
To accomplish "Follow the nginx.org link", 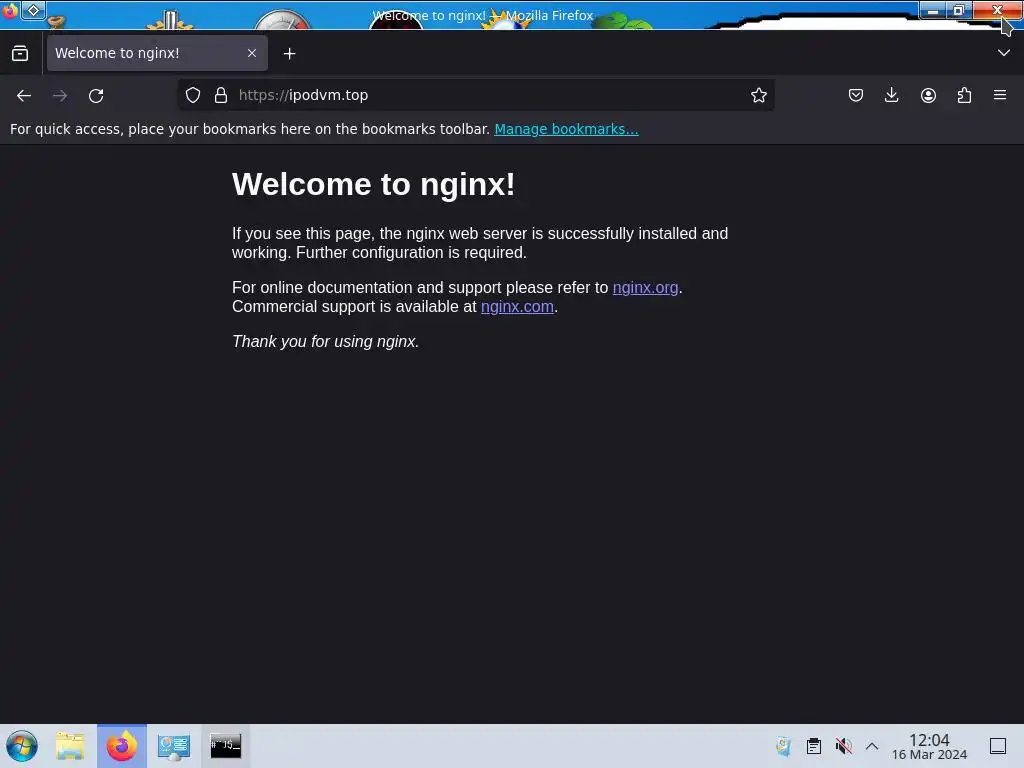I will point(645,287).
